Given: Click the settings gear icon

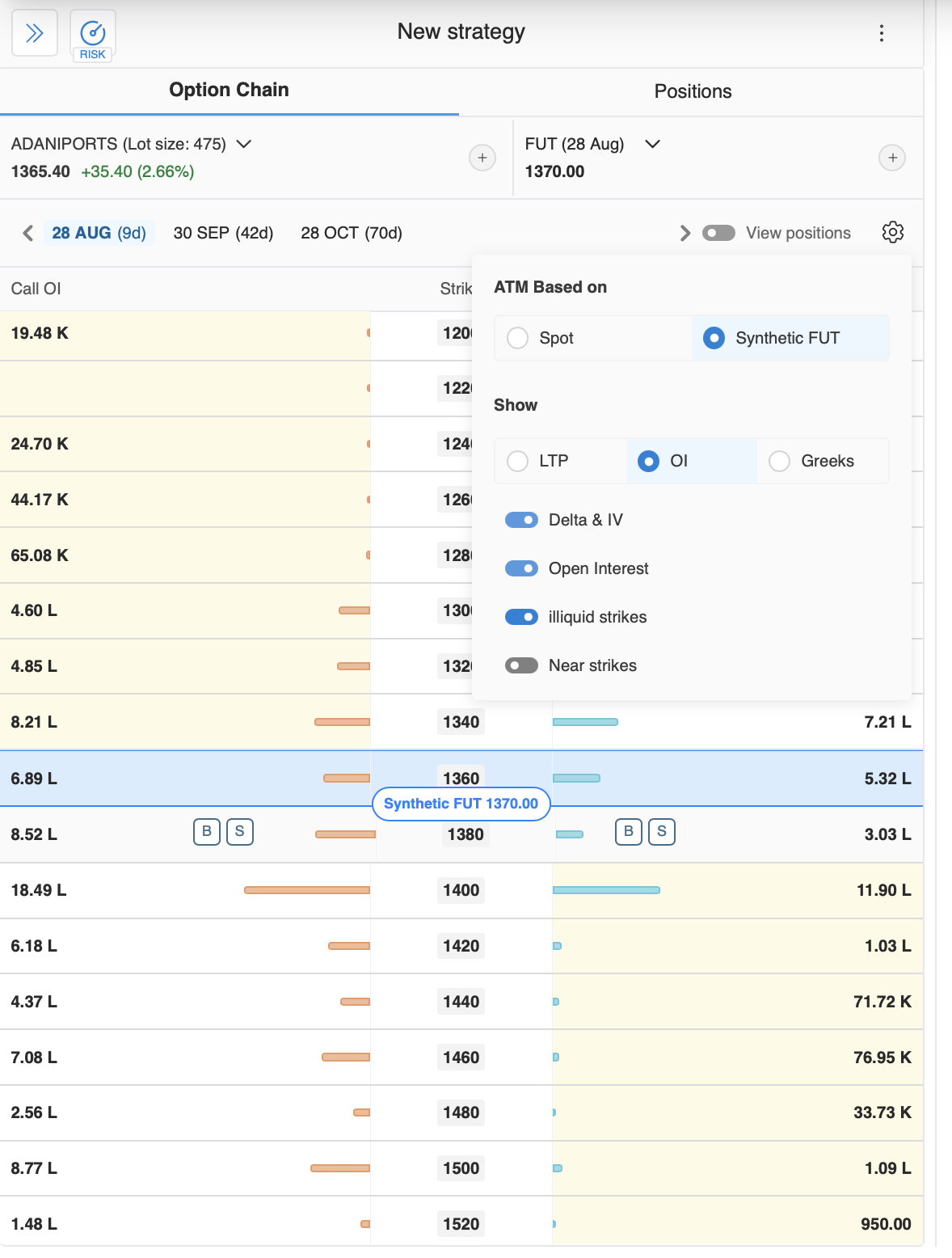Looking at the screenshot, I should [892, 233].
